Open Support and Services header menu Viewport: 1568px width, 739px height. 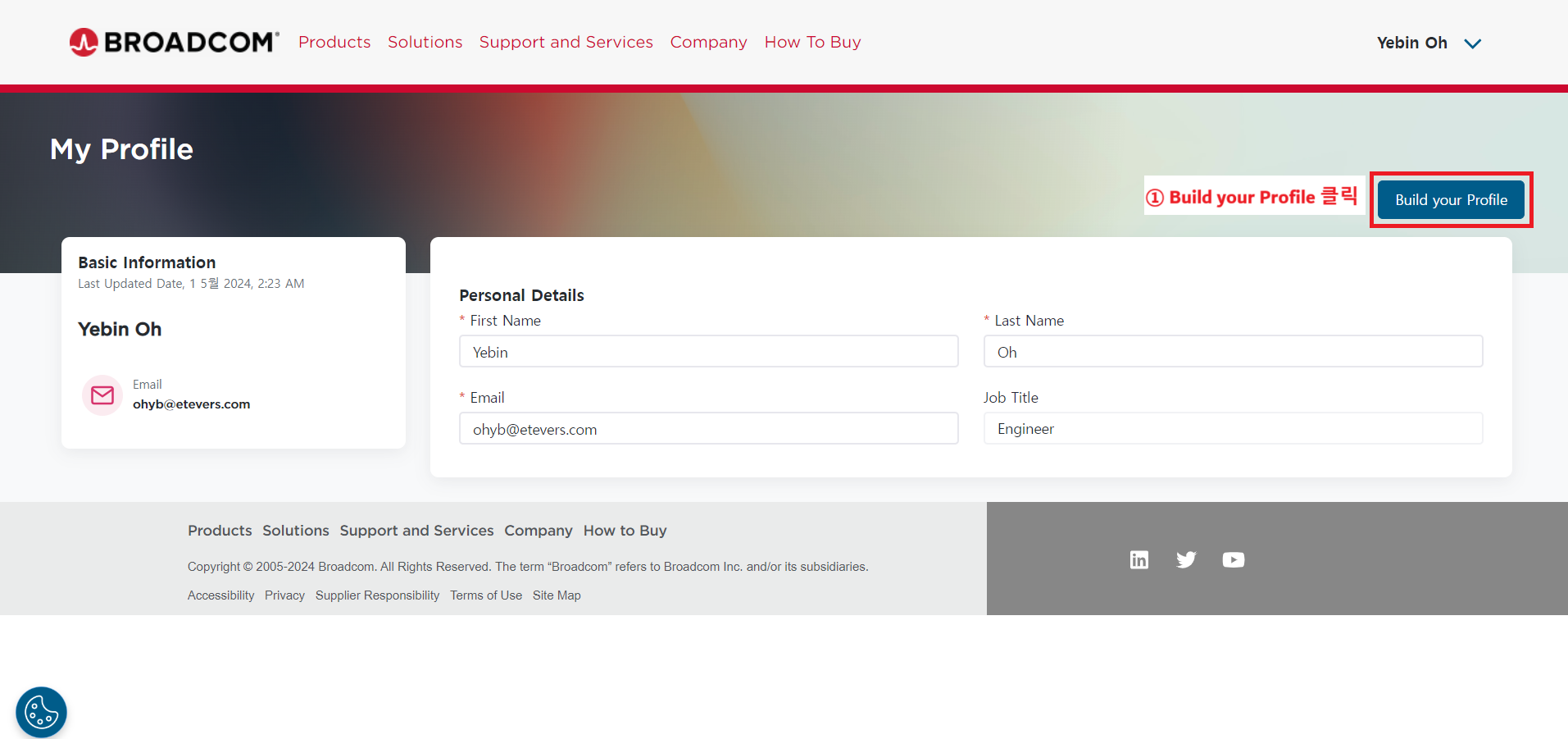566,42
